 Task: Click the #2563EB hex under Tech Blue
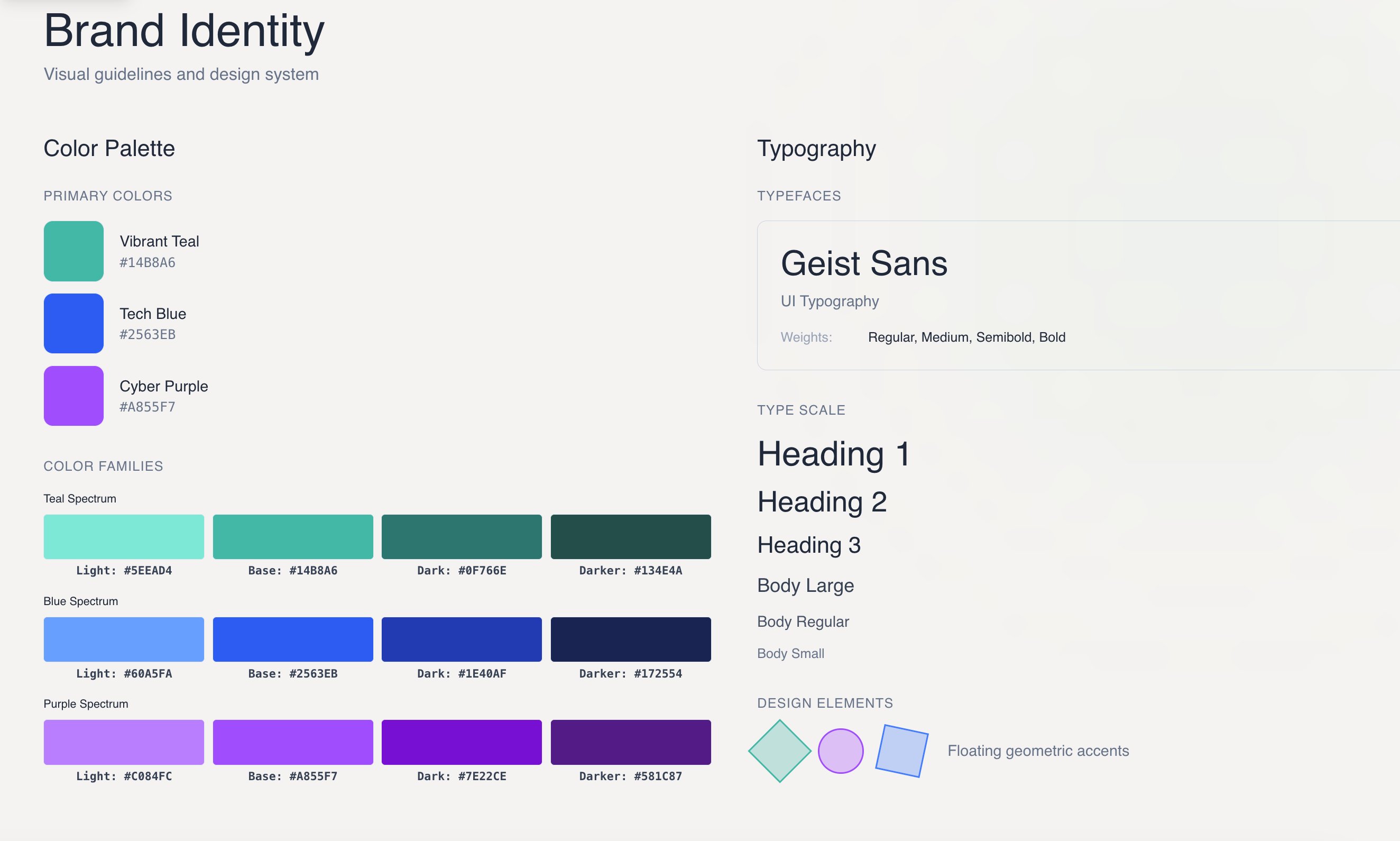(x=148, y=334)
